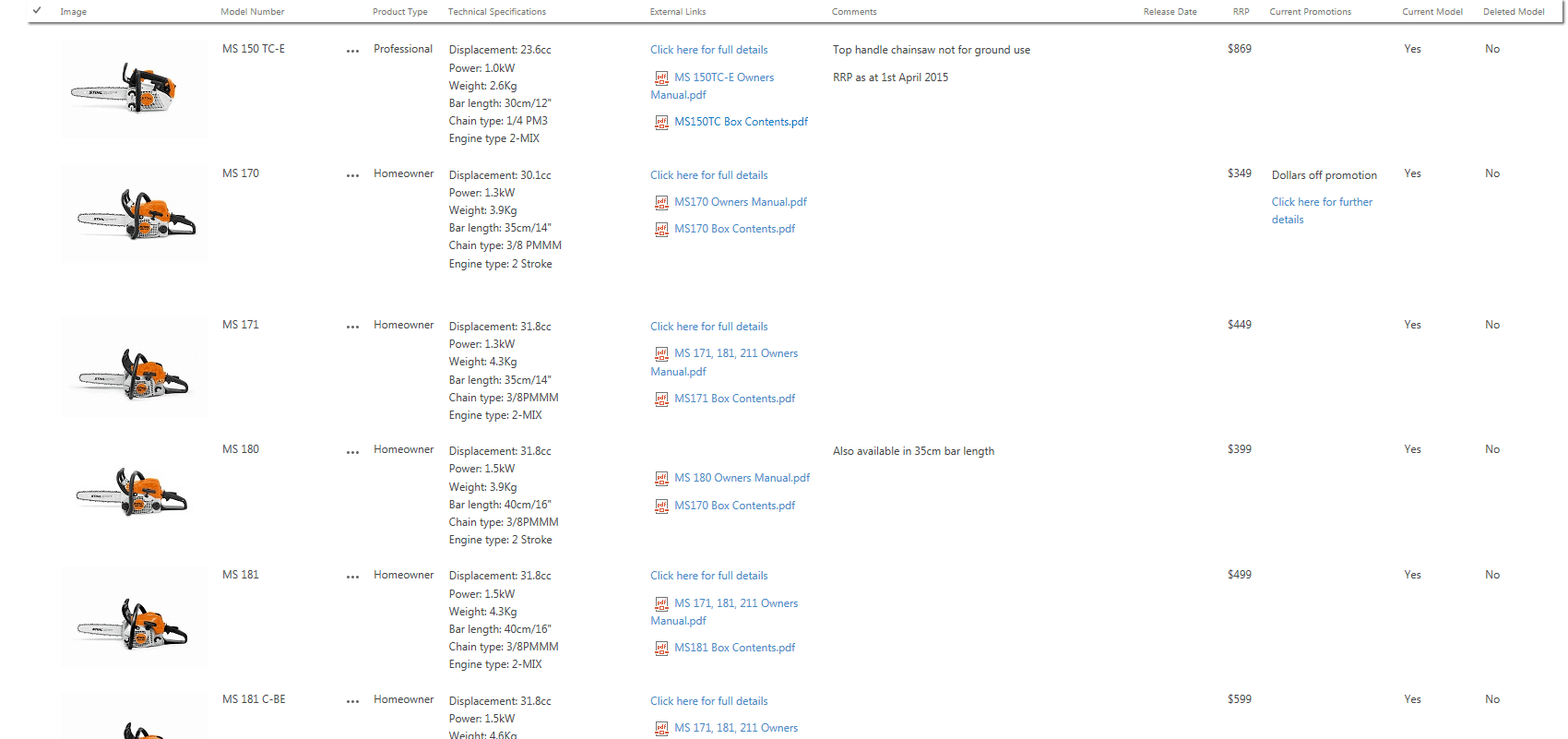
Task: Click the 'Professional' product type cell
Action: click(x=403, y=49)
